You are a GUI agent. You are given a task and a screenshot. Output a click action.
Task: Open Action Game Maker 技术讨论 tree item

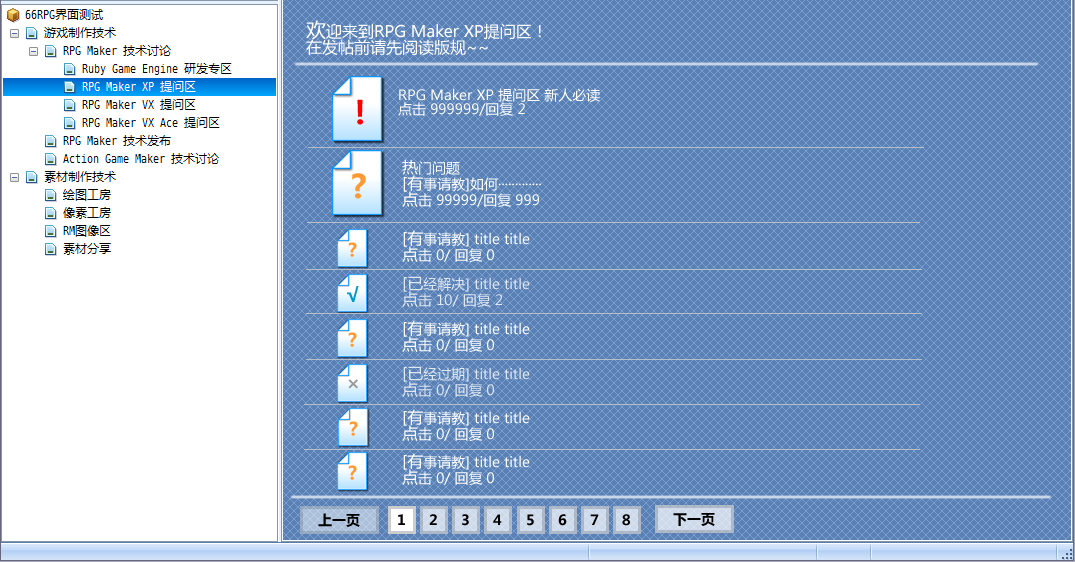point(141,158)
